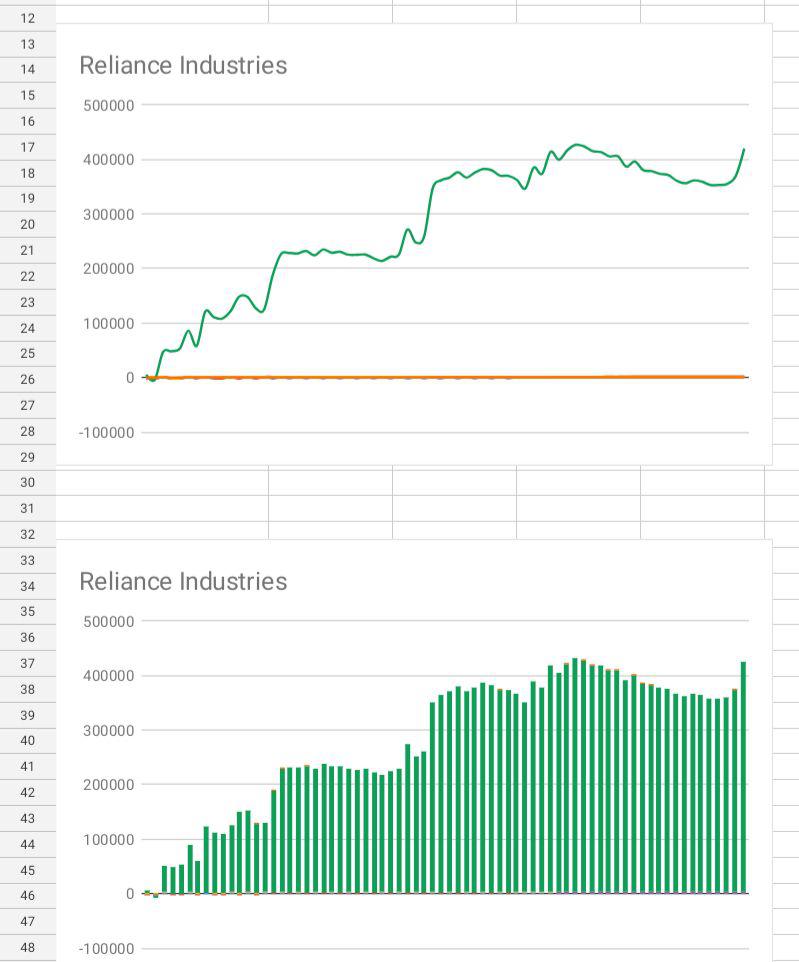
Task: Select row header 12
Action: (x=28, y=18)
